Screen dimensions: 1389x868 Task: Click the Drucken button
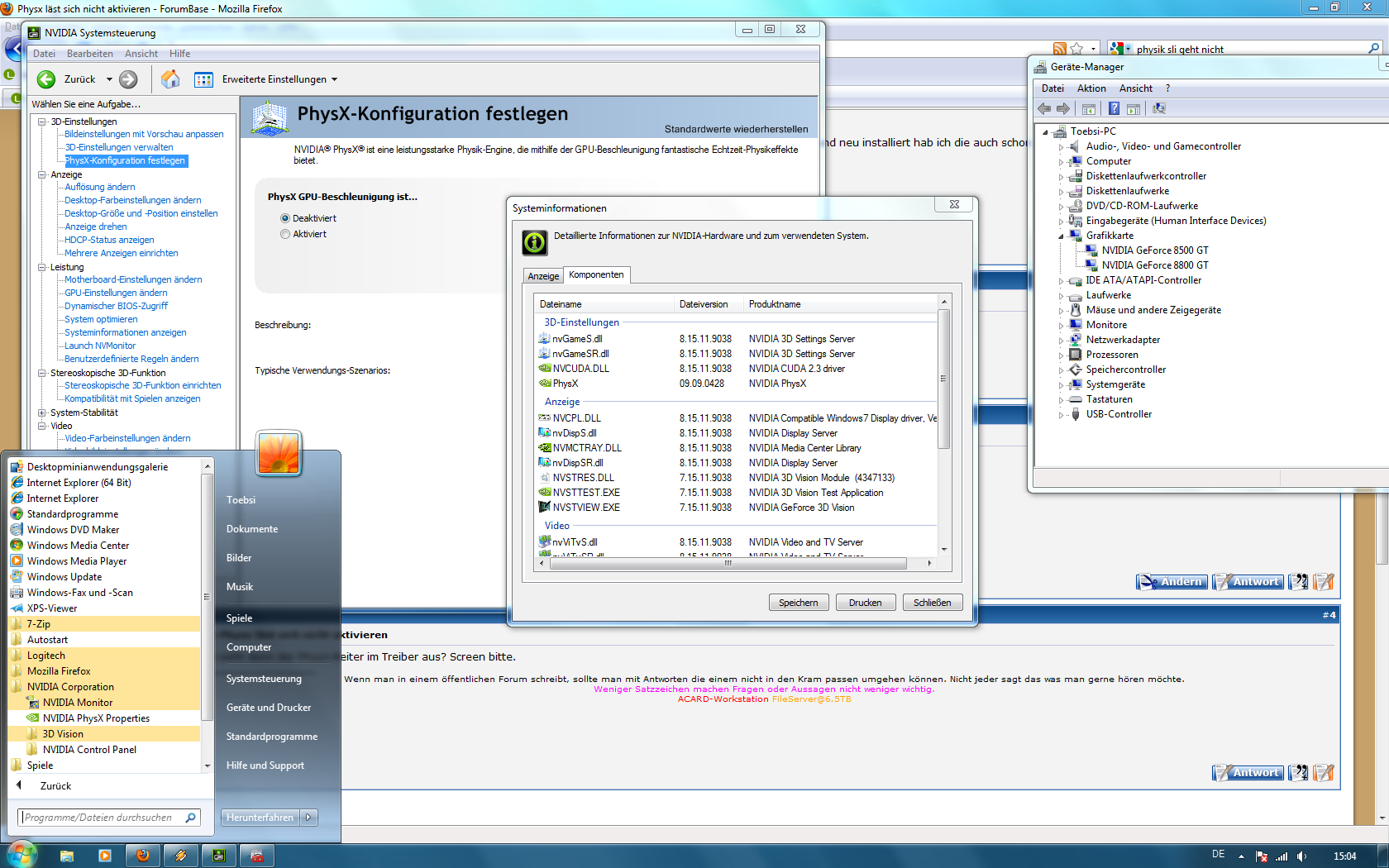click(866, 603)
